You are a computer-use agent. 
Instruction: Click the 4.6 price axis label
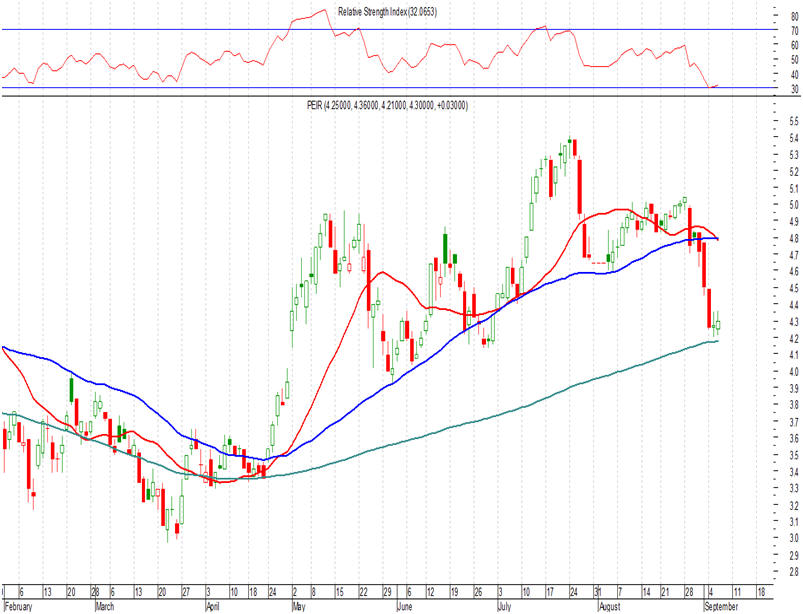[x=794, y=271]
